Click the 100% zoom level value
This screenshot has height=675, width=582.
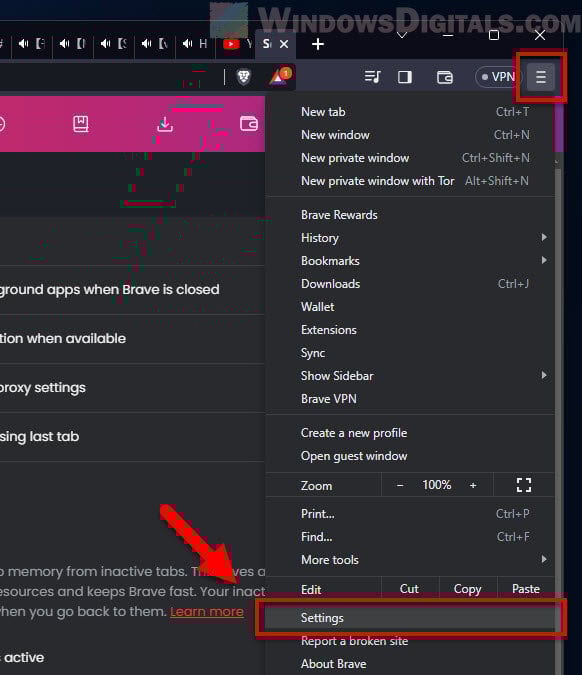[x=436, y=485]
